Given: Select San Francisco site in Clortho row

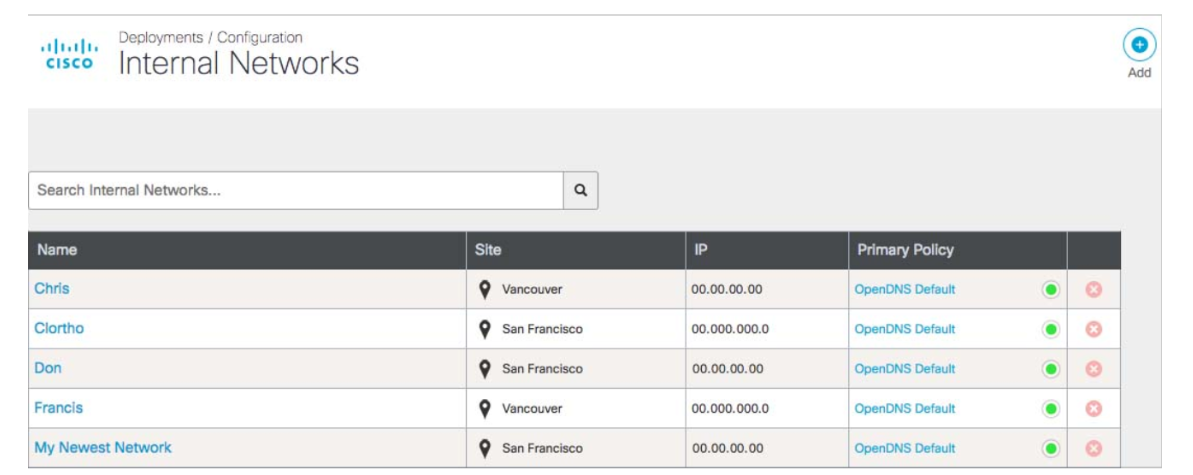Looking at the screenshot, I should [542, 330].
